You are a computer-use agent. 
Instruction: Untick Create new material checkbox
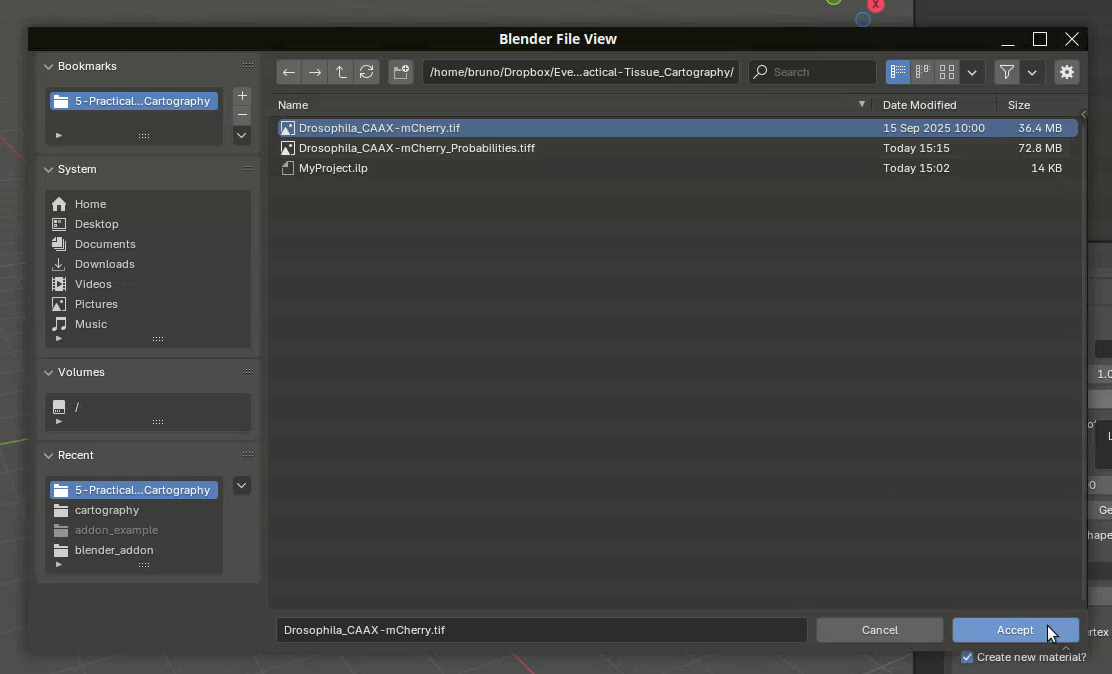967,657
